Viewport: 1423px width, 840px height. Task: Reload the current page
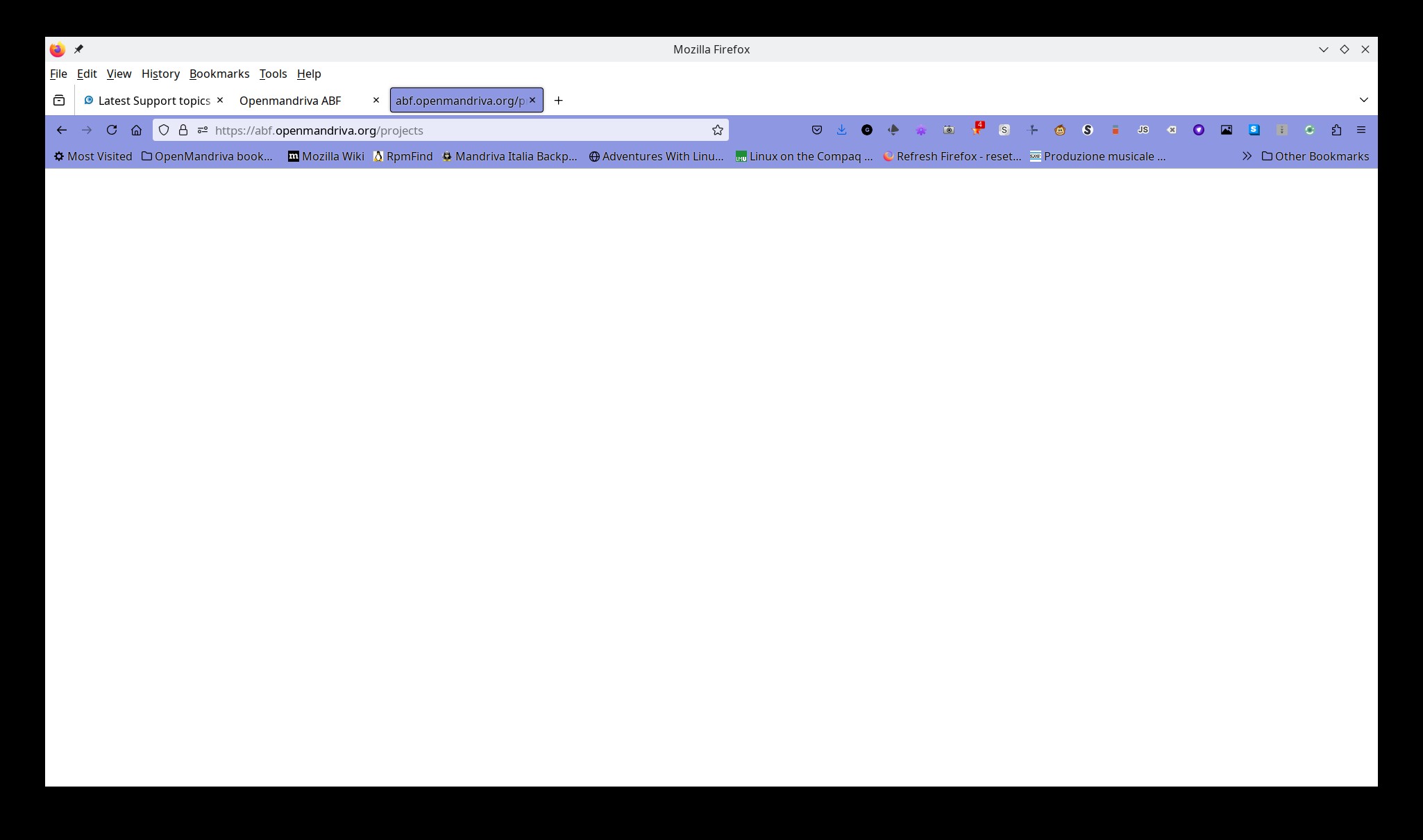pyautogui.click(x=112, y=130)
